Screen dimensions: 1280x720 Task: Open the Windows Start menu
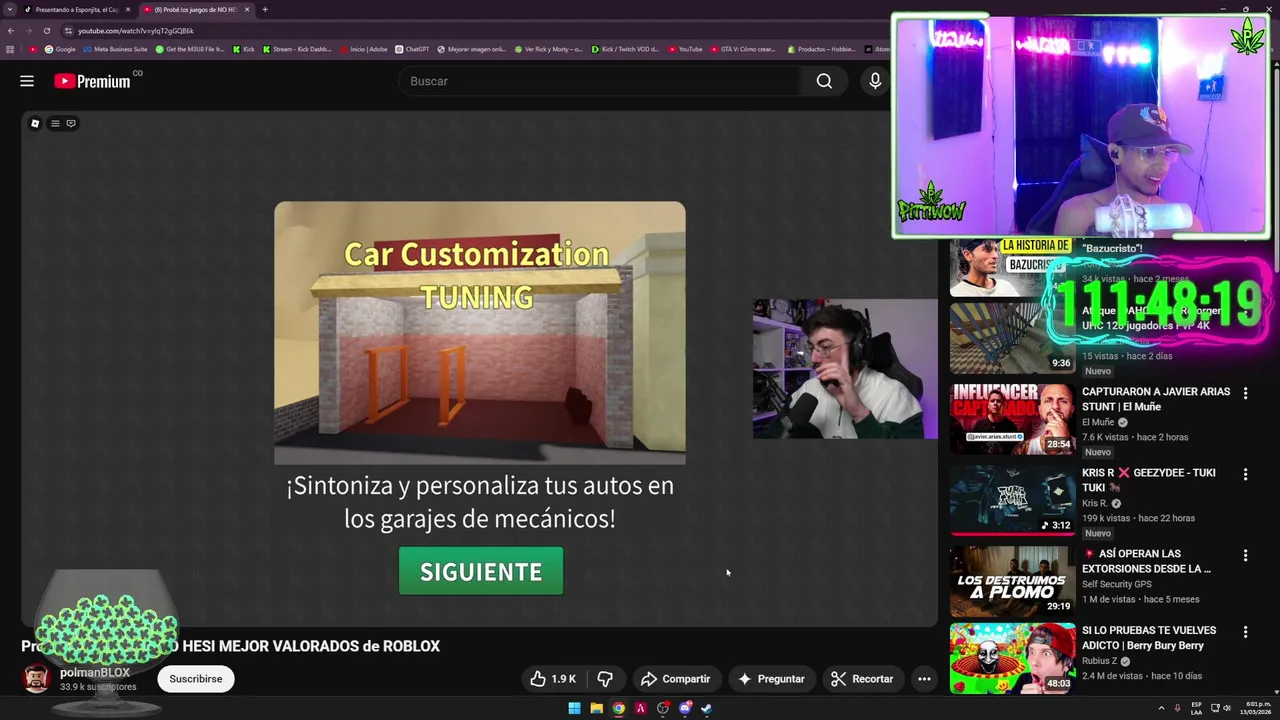[574, 708]
